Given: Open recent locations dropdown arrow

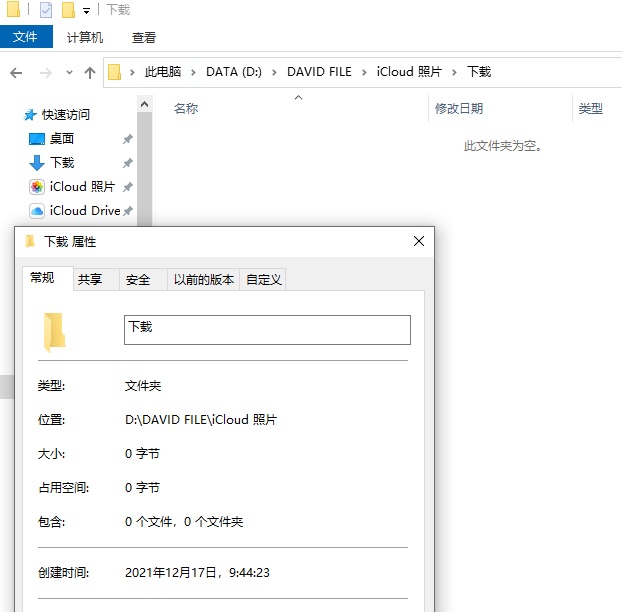Looking at the screenshot, I should [x=69, y=73].
